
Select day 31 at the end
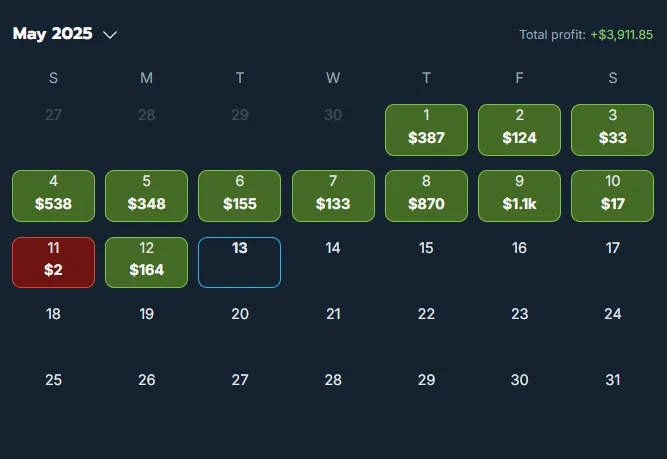click(x=613, y=380)
